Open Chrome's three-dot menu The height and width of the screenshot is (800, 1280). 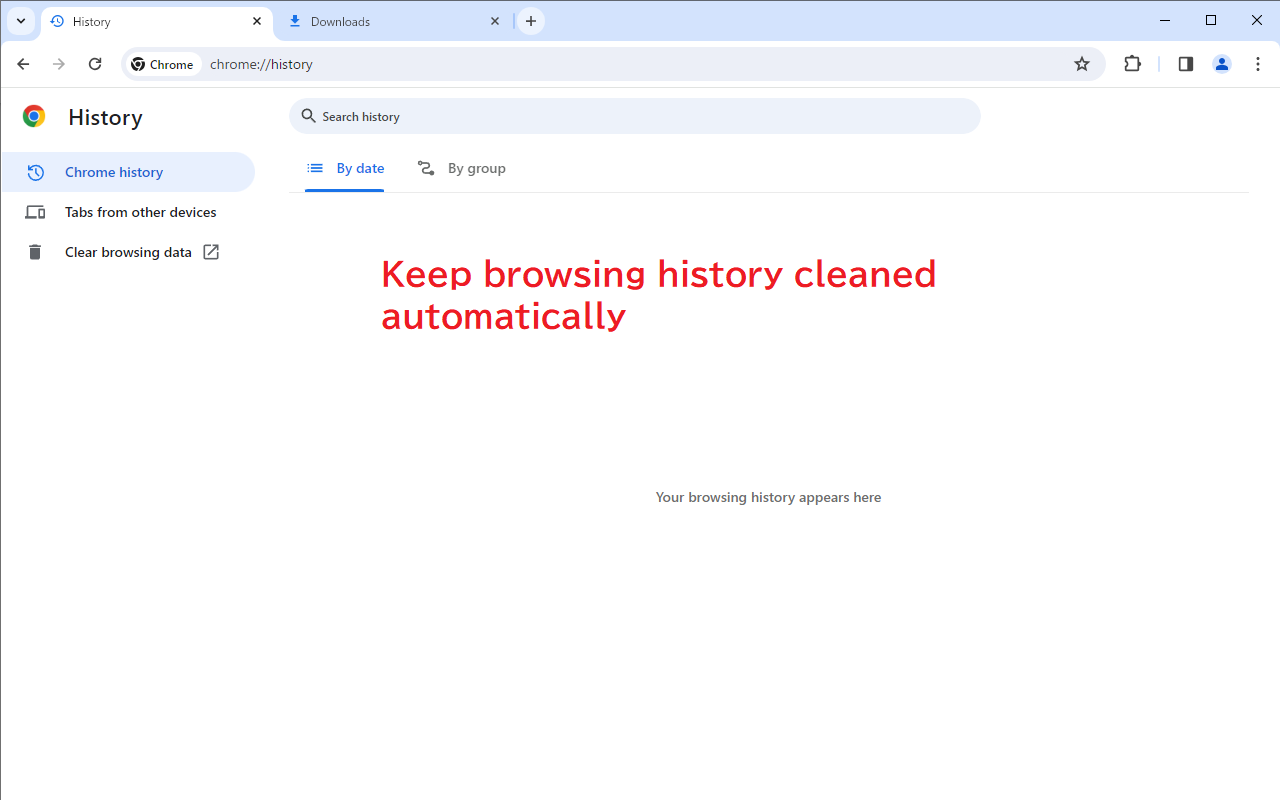pos(1257,63)
